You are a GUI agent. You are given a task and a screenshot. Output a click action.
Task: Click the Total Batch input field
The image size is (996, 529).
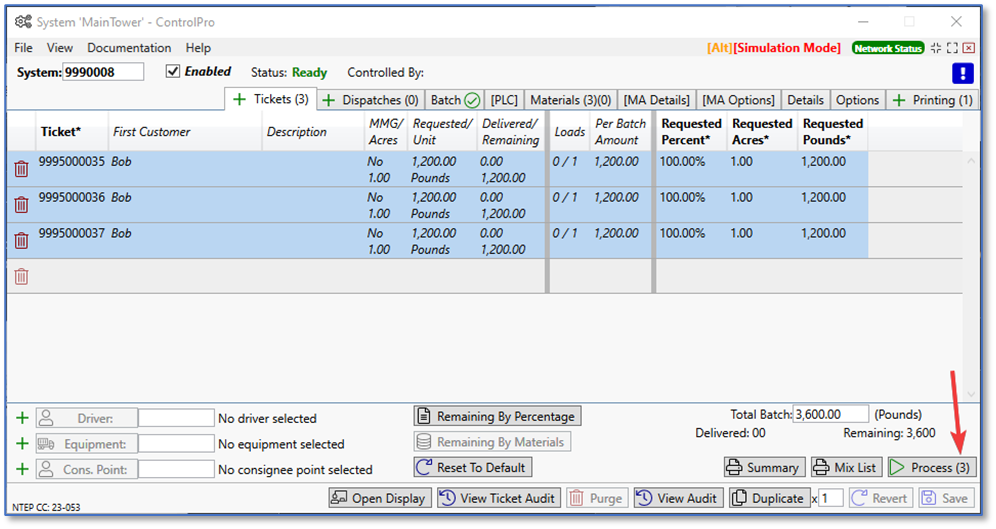point(831,414)
